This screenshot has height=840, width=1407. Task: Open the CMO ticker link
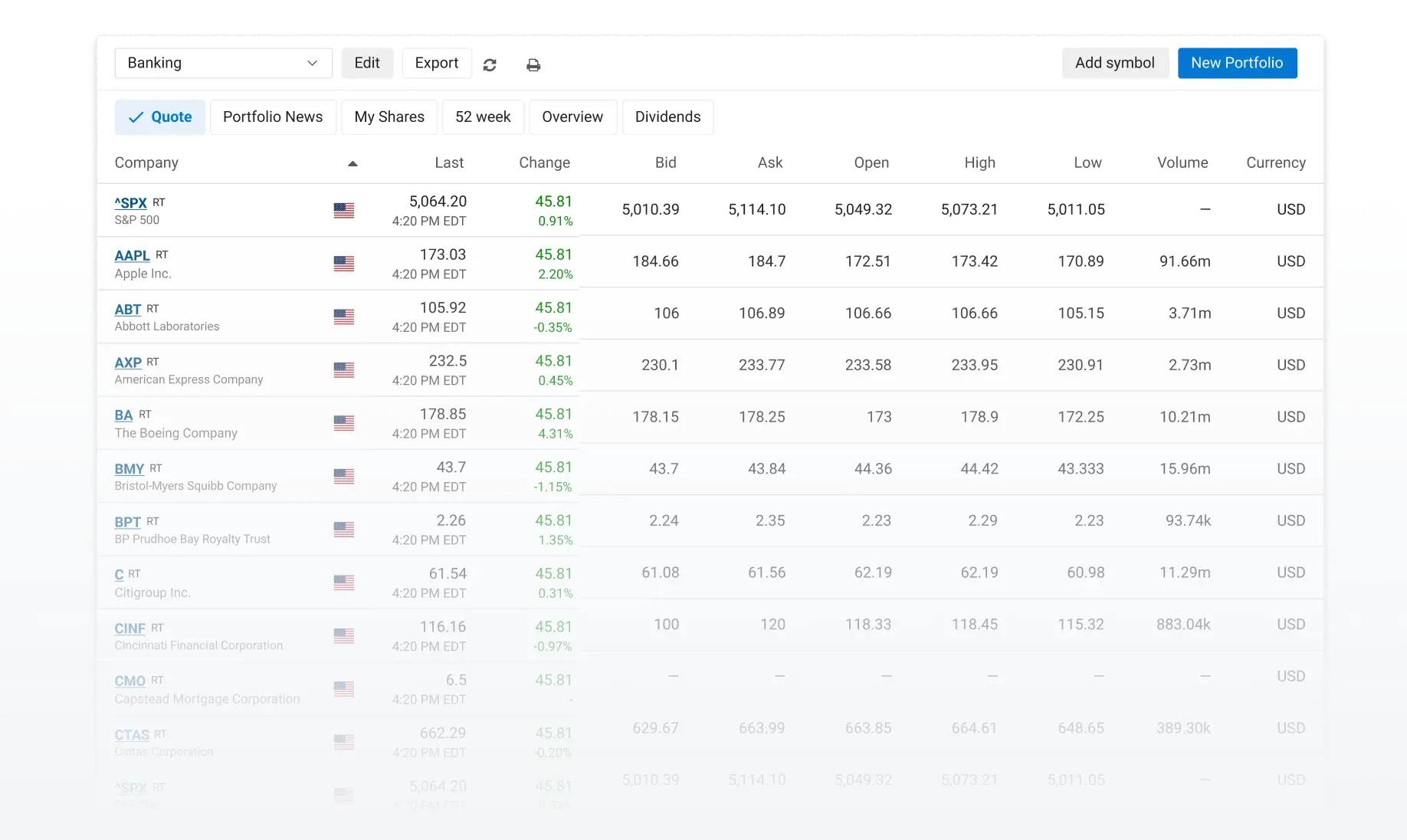[x=130, y=681]
